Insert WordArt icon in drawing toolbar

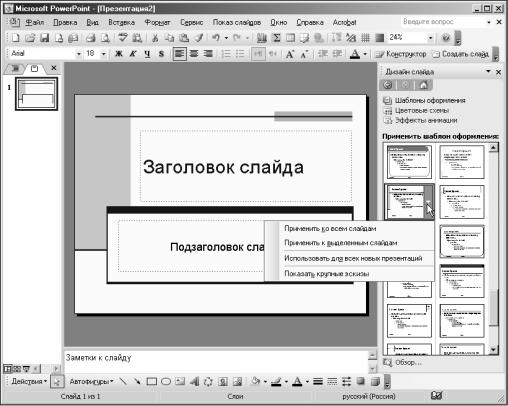[194, 381]
